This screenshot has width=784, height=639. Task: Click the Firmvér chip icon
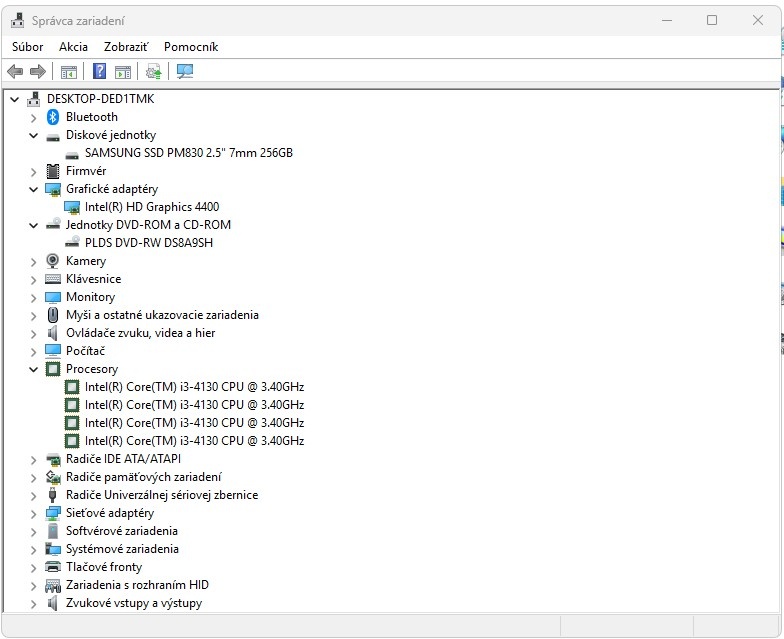(x=52, y=171)
